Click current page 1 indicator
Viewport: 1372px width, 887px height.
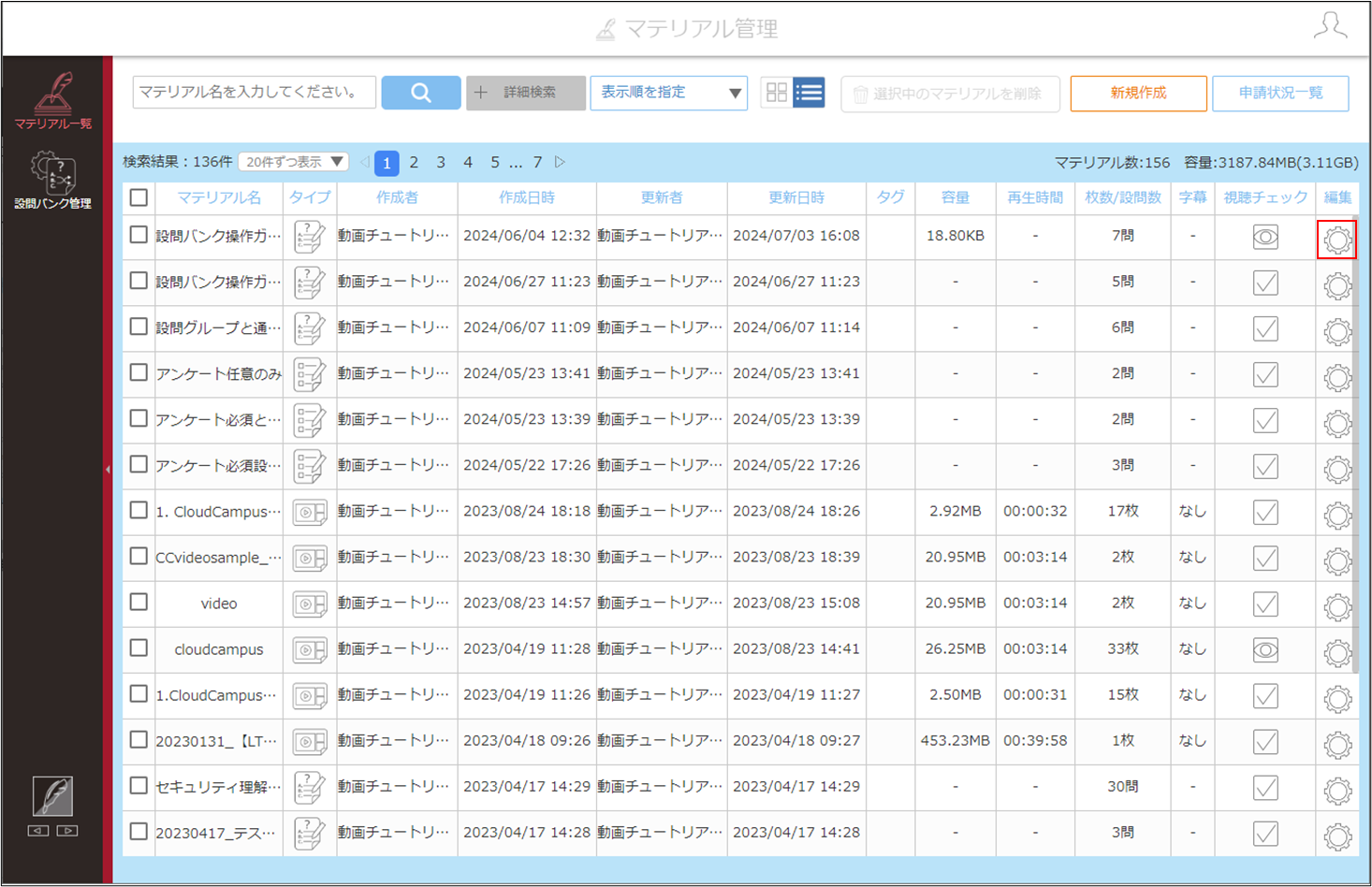coord(387,163)
